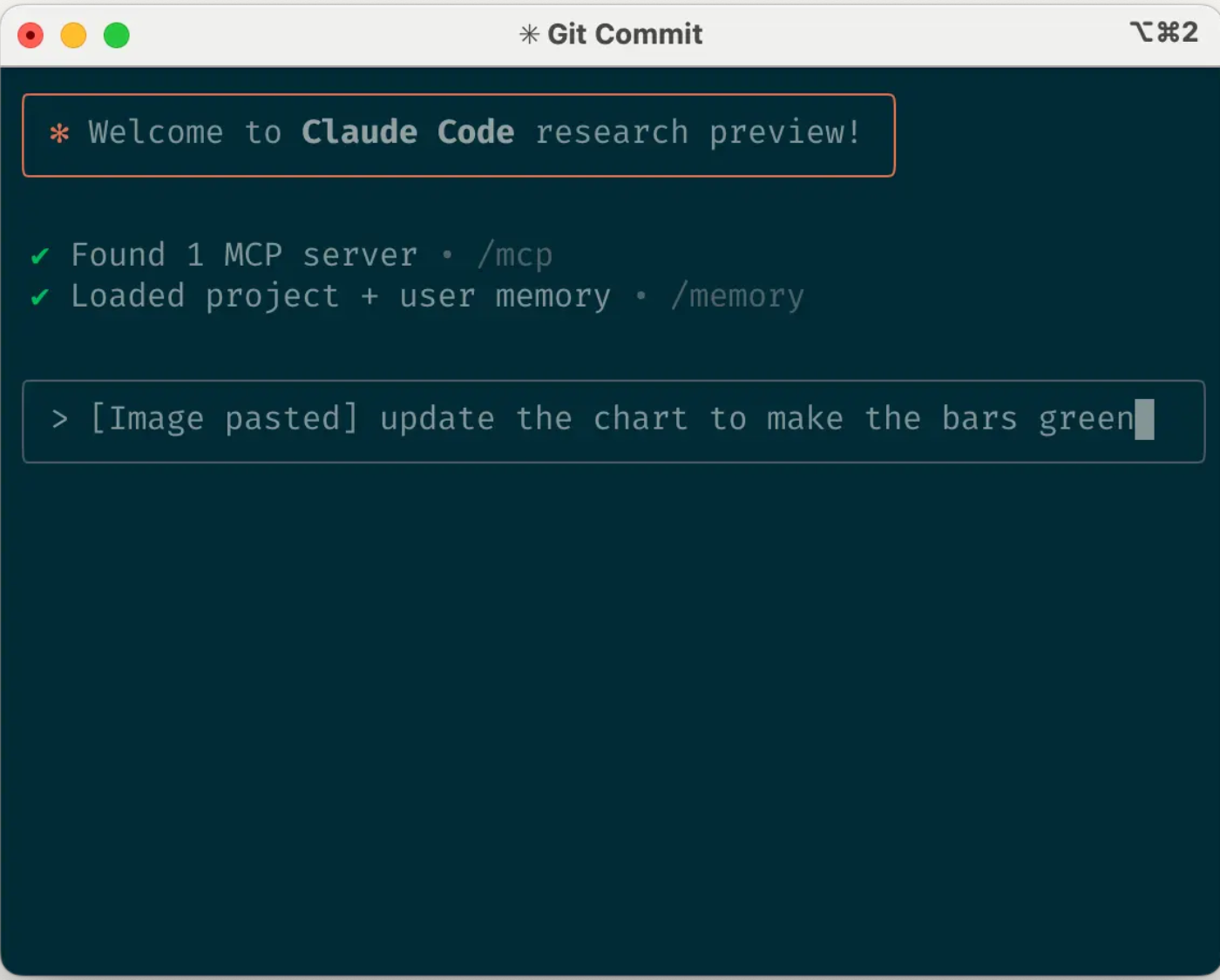Click the green checkmark next to Found 1 MCP server
Viewport: 1220px width, 980px height.
click(x=39, y=256)
